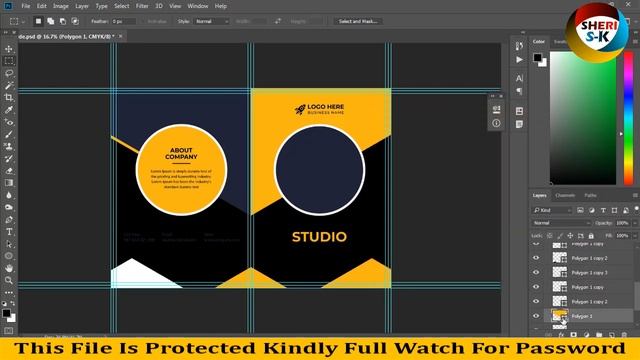Open the Fill slider arrow
Screen dimensions: 640x360
pyautogui.click(x=635, y=236)
